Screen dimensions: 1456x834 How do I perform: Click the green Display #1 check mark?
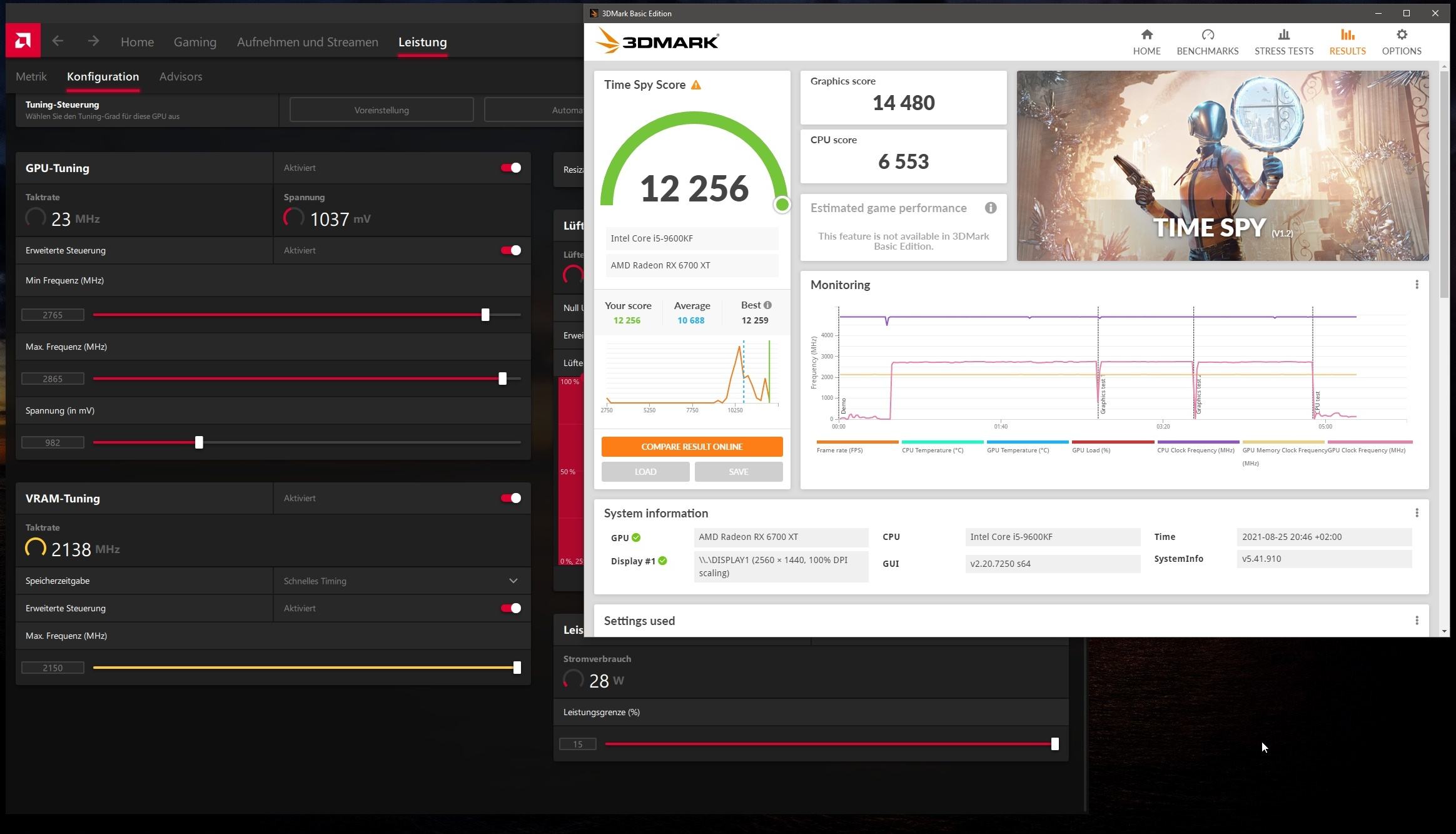(662, 561)
